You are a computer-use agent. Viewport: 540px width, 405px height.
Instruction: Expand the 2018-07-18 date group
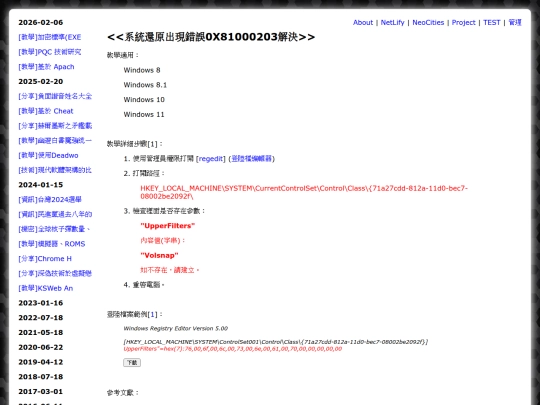[41, 377]
